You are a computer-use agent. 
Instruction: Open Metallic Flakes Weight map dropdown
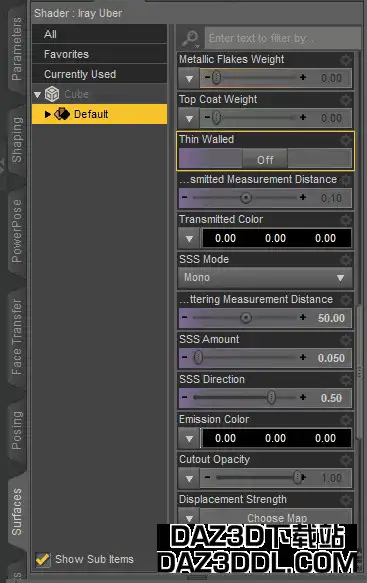189,78
